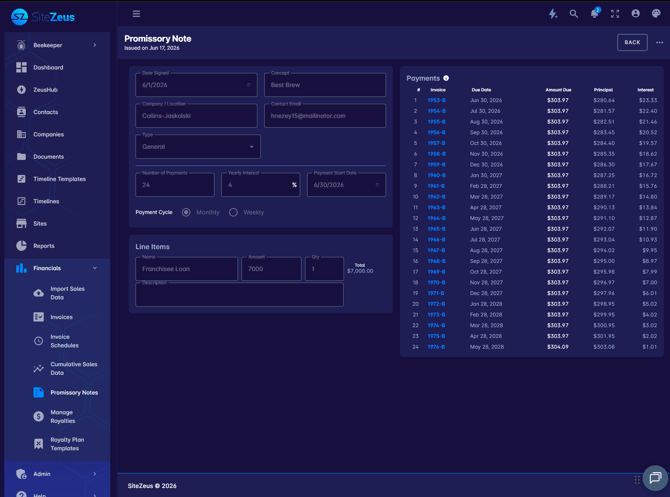Open the Date Signed calendar picker
670x497 pixels.
(249, 85)
